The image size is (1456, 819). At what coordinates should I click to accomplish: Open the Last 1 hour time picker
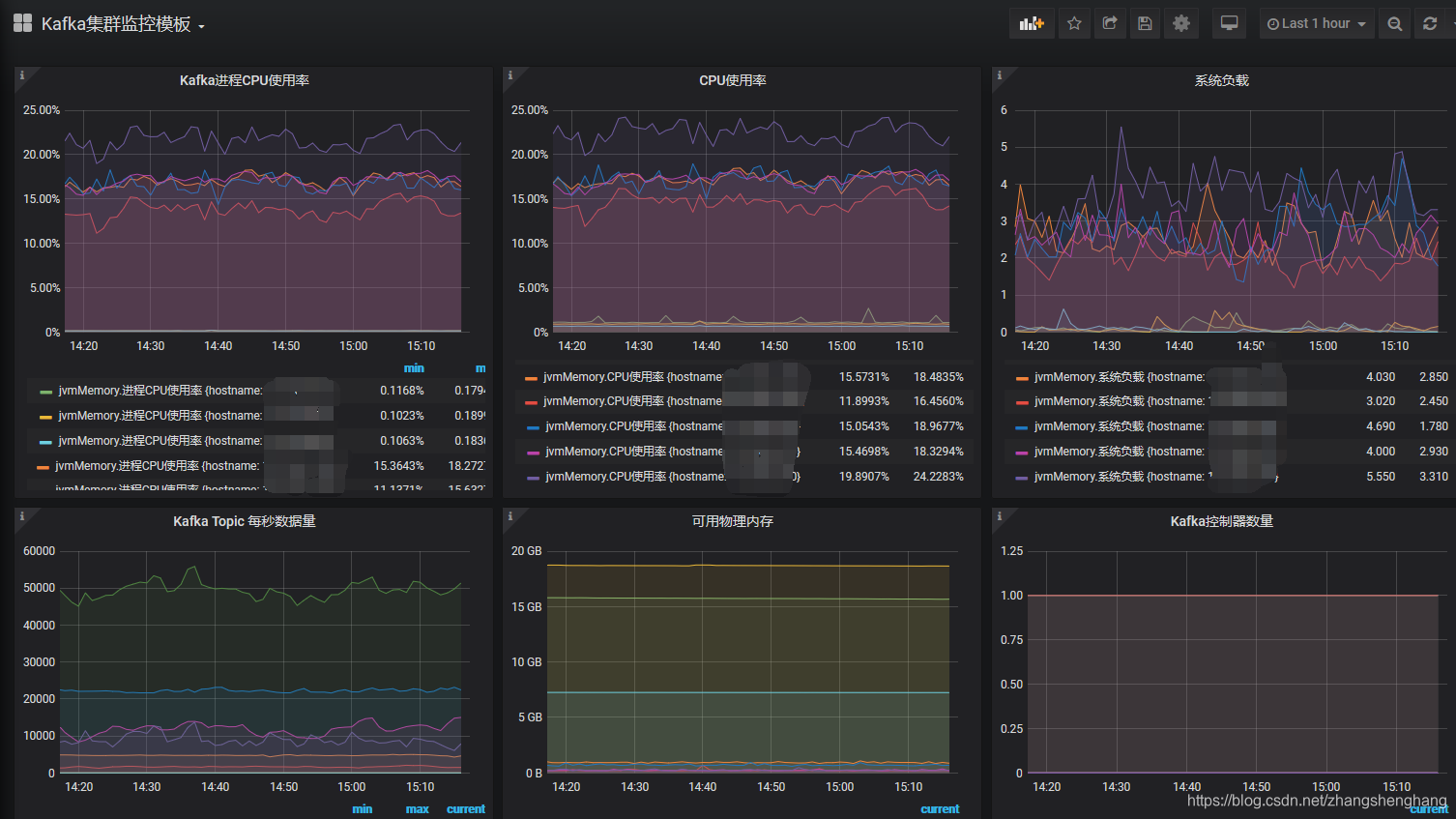pyautogui.click(x=1316, y=23)
